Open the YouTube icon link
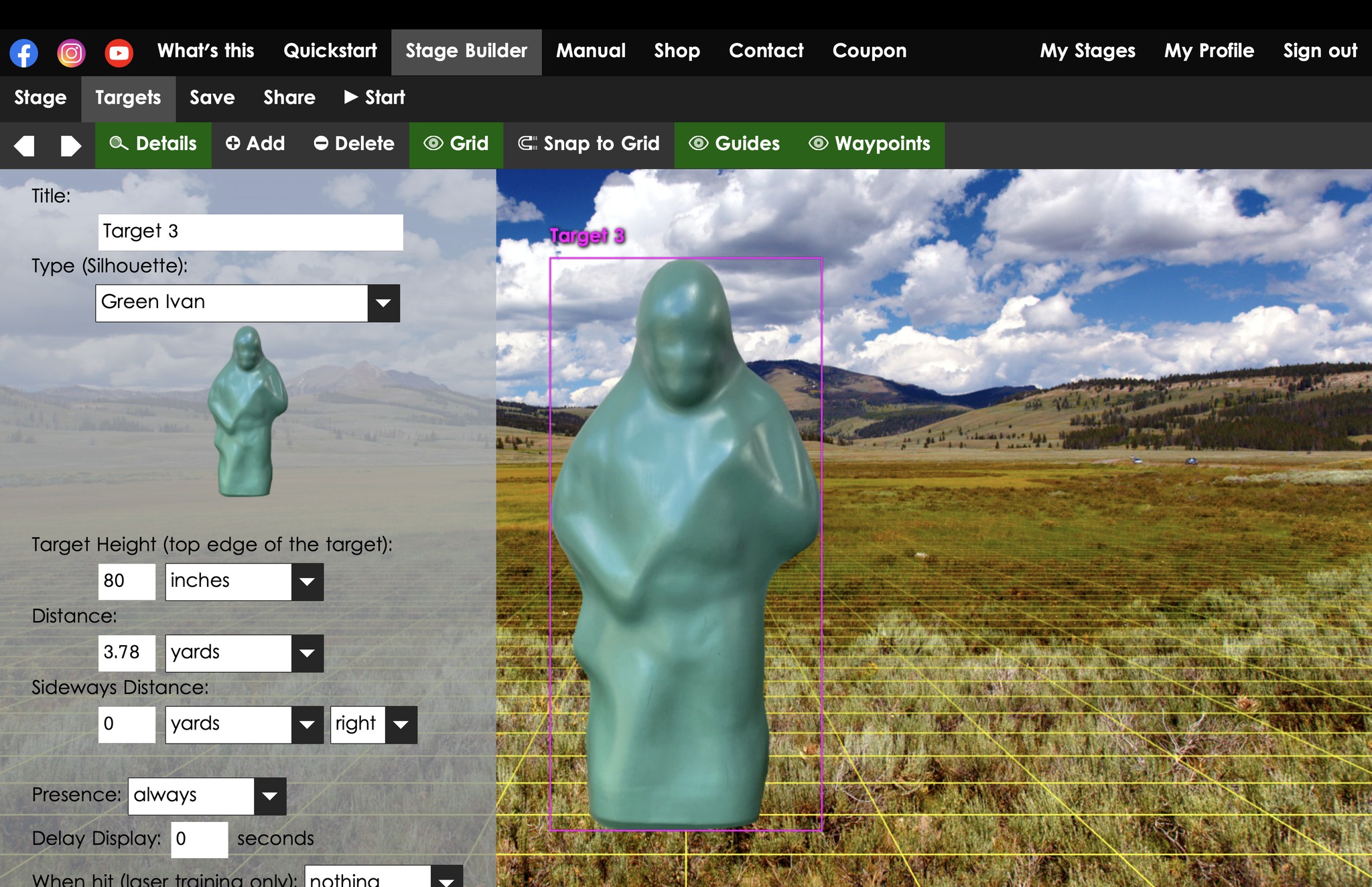 [x=119, y=53]
